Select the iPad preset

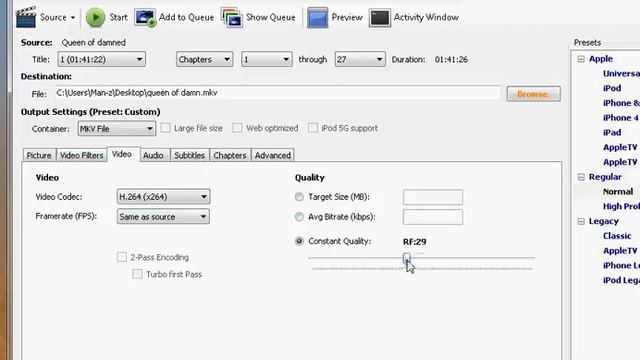click(x=612, y=133)
